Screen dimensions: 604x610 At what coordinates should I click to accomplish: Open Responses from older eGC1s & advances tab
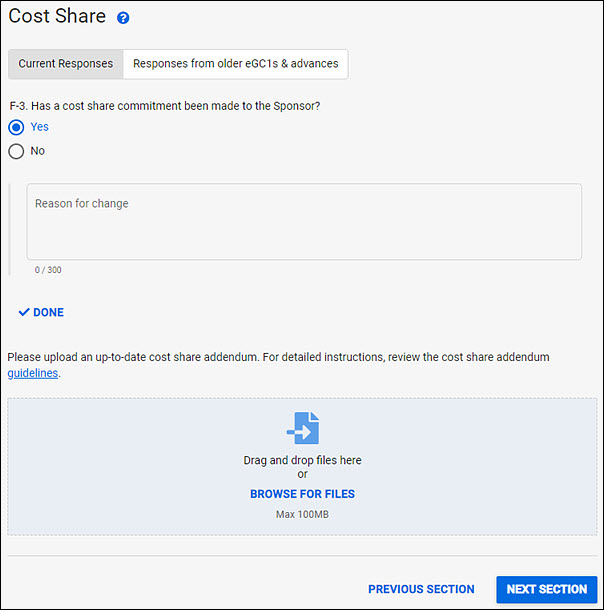click(x=235, y=64)
